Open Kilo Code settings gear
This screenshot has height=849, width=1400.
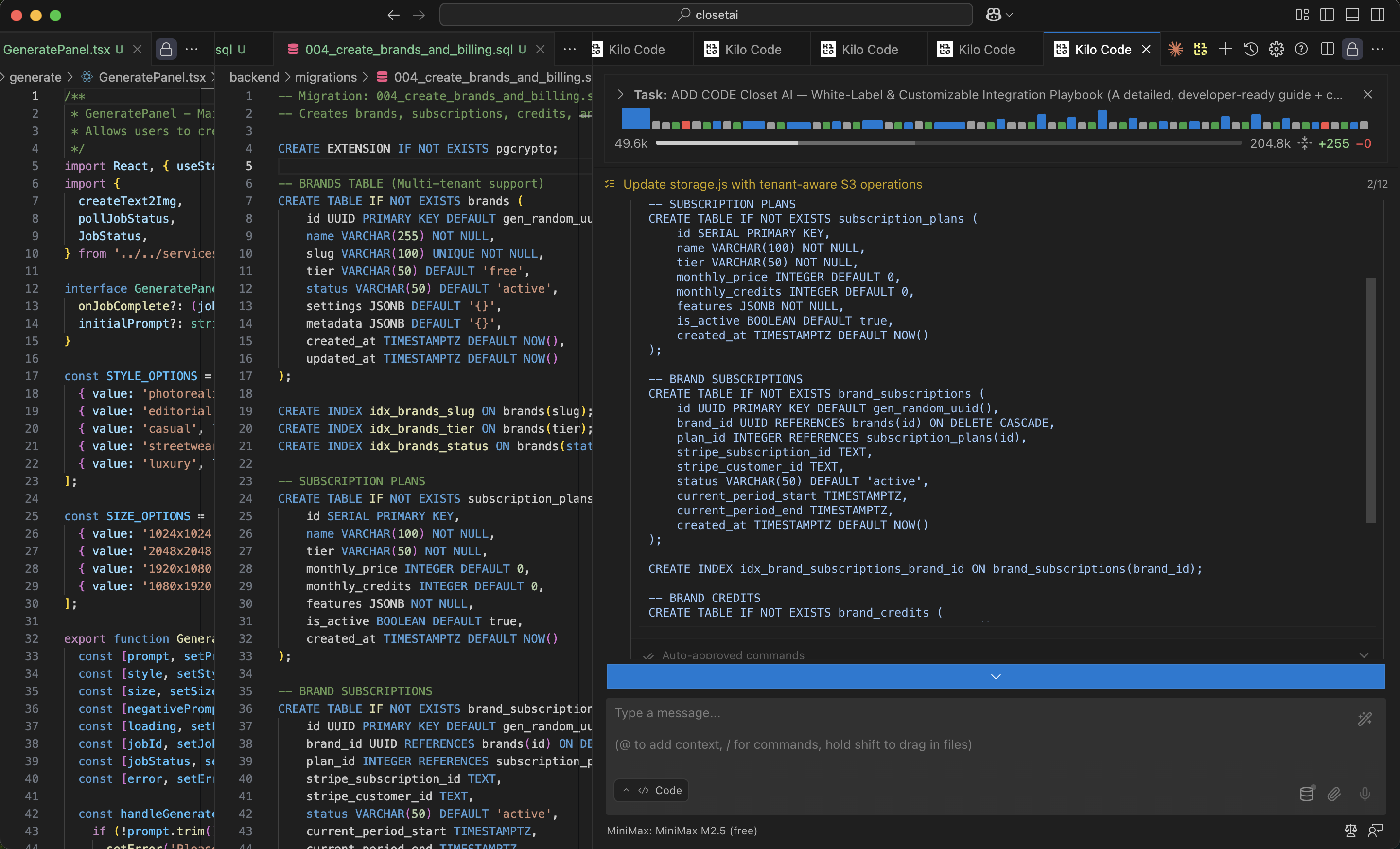1276,50
